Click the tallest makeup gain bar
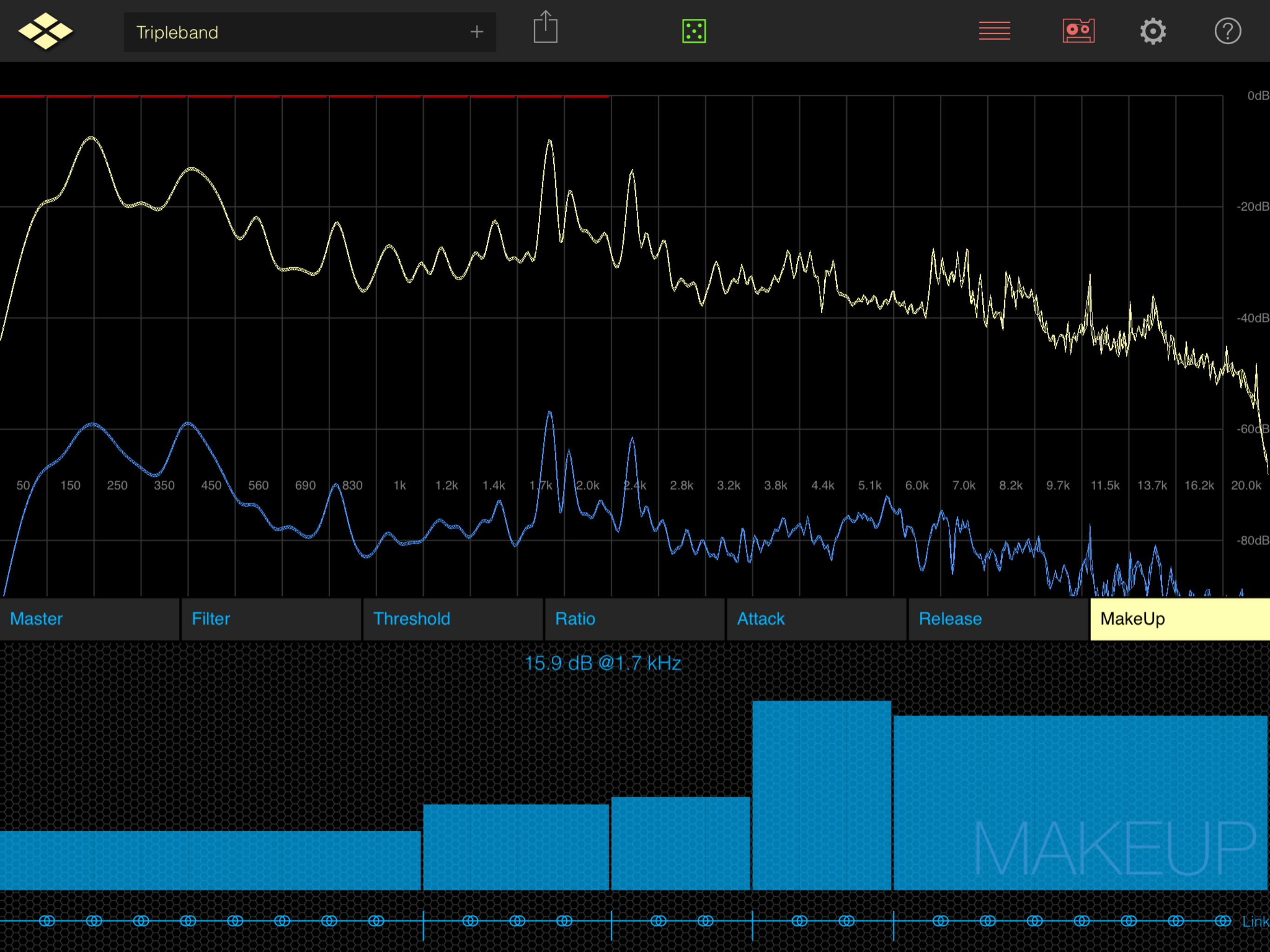The image size is (1270, 952). tap(821, 795)
